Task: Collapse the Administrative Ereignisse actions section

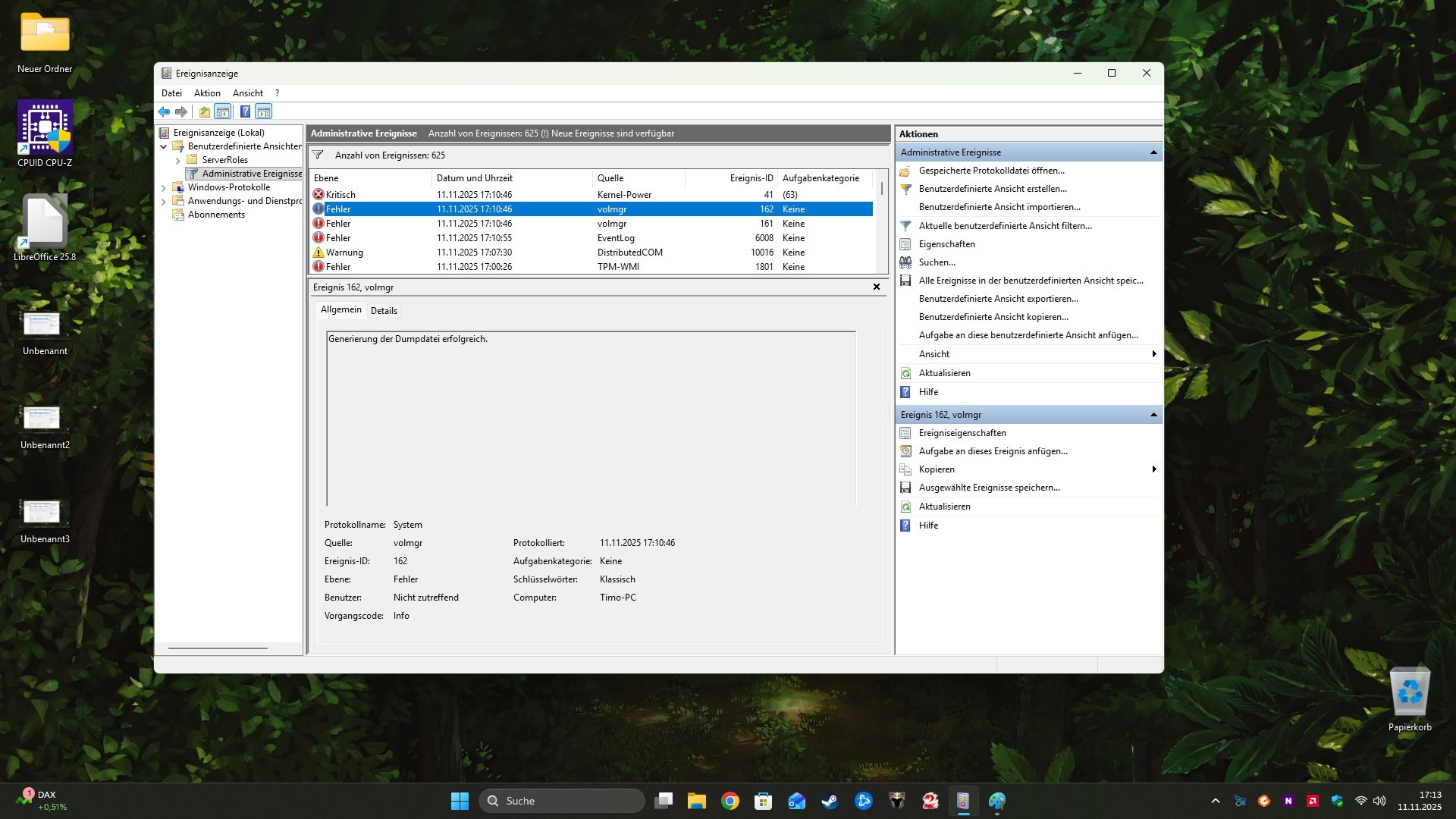Action: pos(1153,152)
